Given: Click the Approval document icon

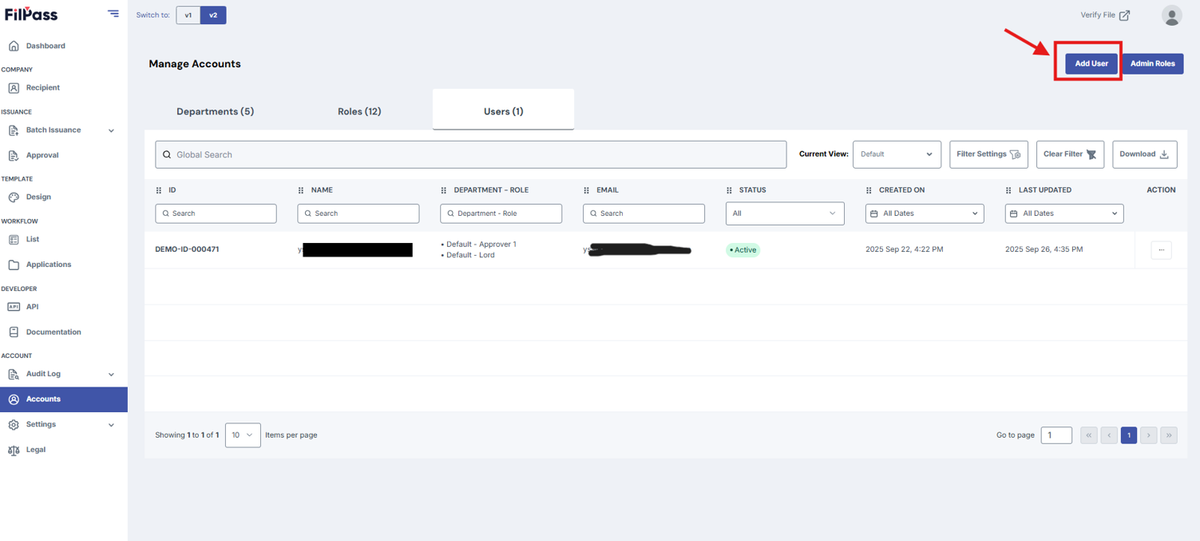Looking at the screenshot, I should pyautogui.click(x=14, y=155).
